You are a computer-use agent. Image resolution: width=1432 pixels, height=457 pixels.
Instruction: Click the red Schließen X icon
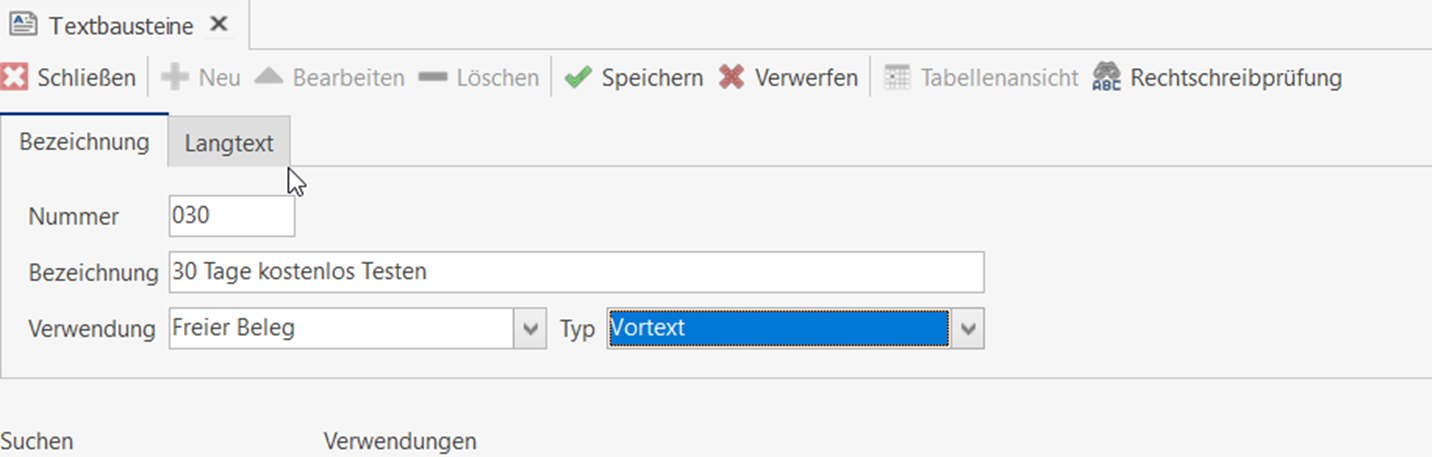click(14, 77)
